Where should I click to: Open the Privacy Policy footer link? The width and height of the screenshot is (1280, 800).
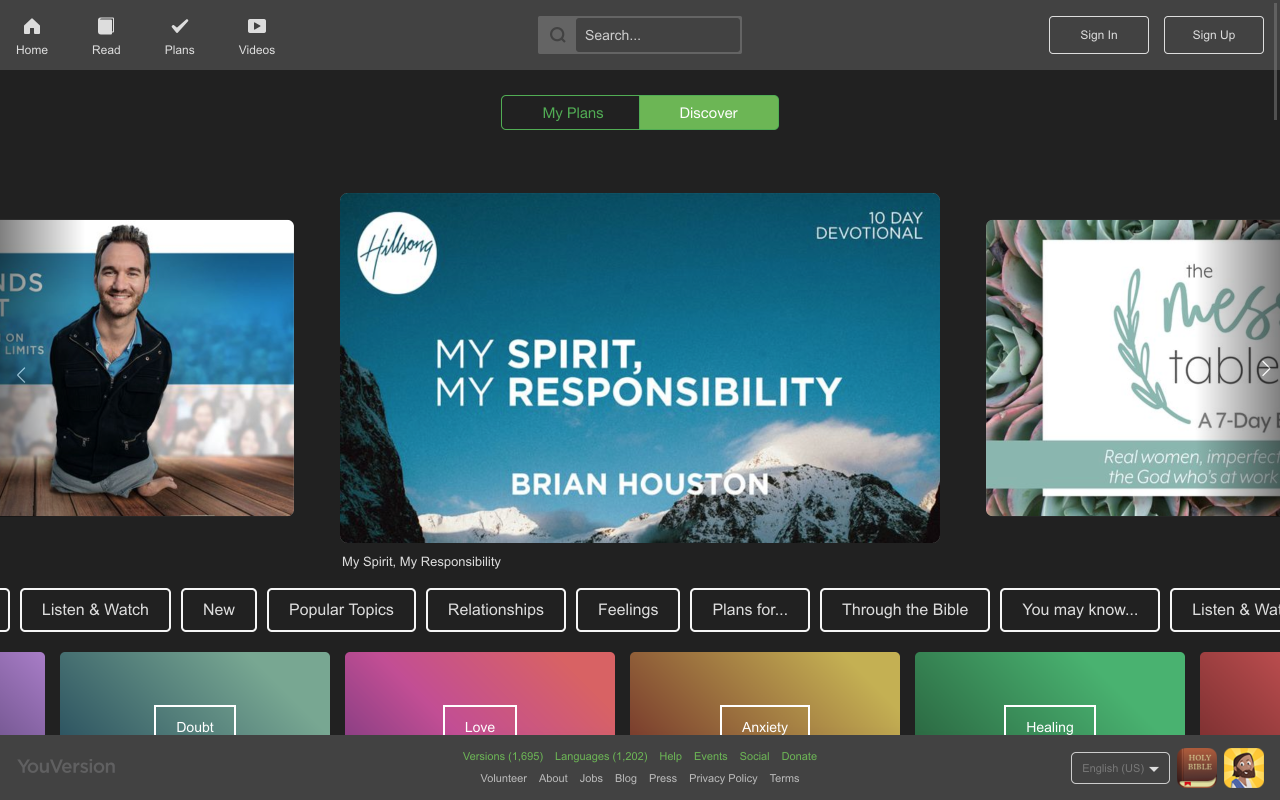tap(723, 779)
